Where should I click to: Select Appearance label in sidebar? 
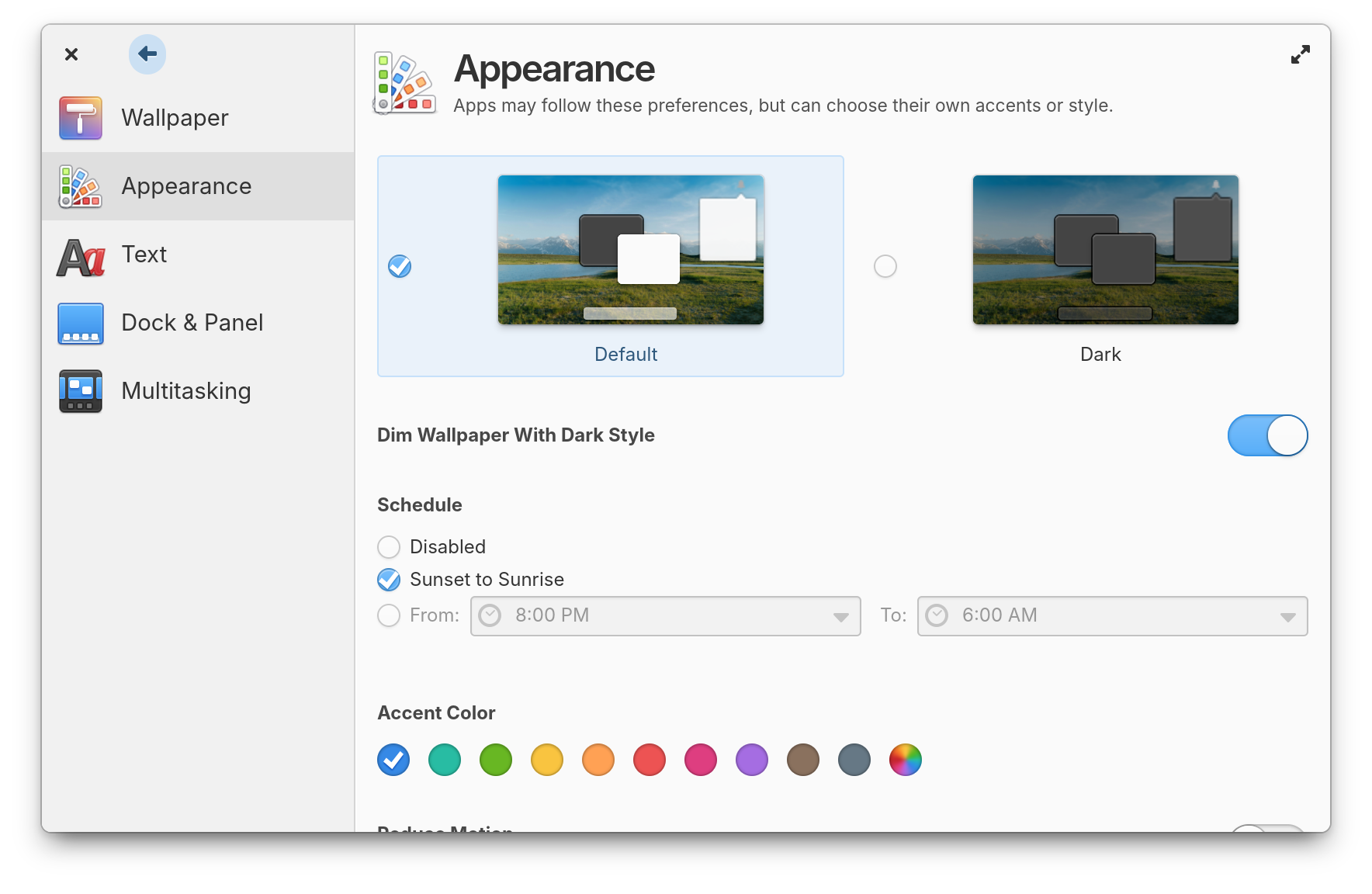tap(186, 186)
